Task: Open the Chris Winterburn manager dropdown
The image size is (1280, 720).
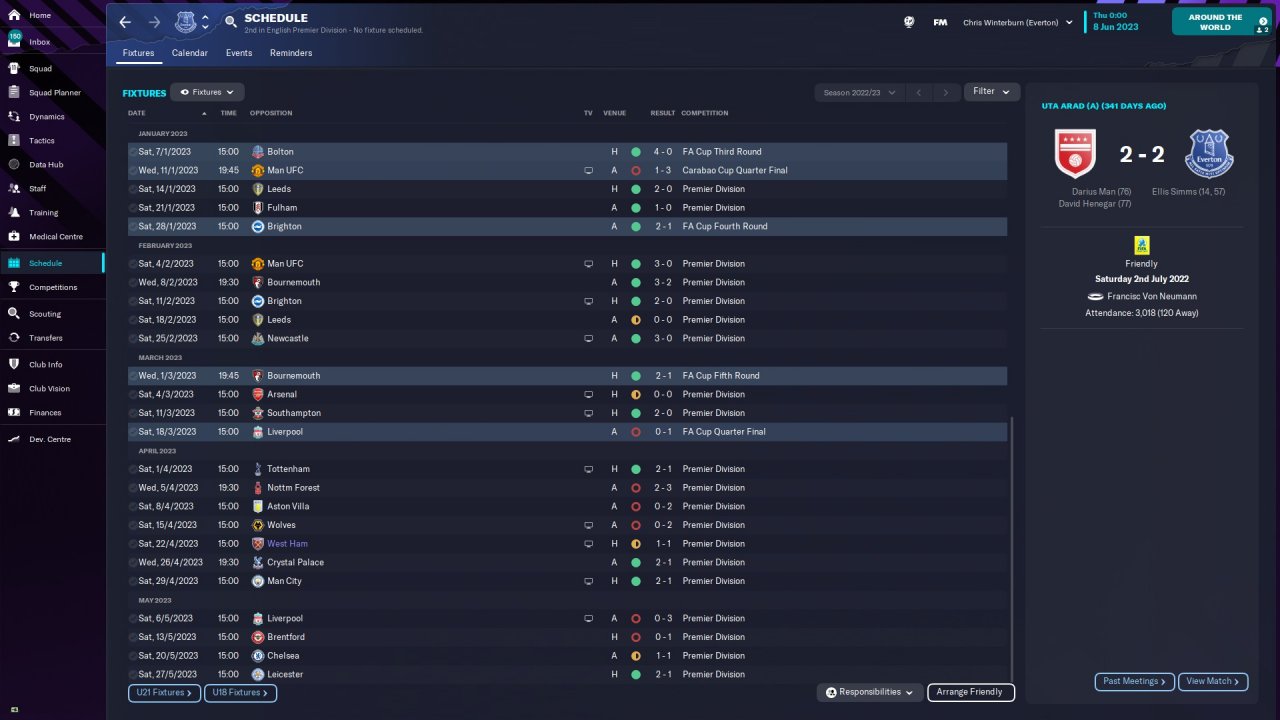Action: (1018, 22)
